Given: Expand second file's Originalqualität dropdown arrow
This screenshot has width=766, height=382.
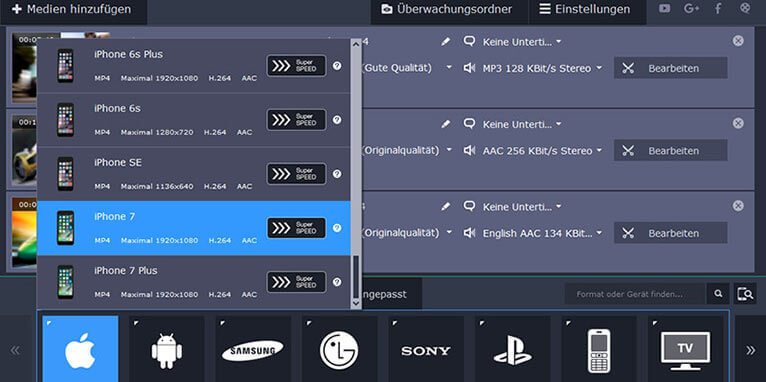Looking at the screenshot, I should (x=449, y=150).
